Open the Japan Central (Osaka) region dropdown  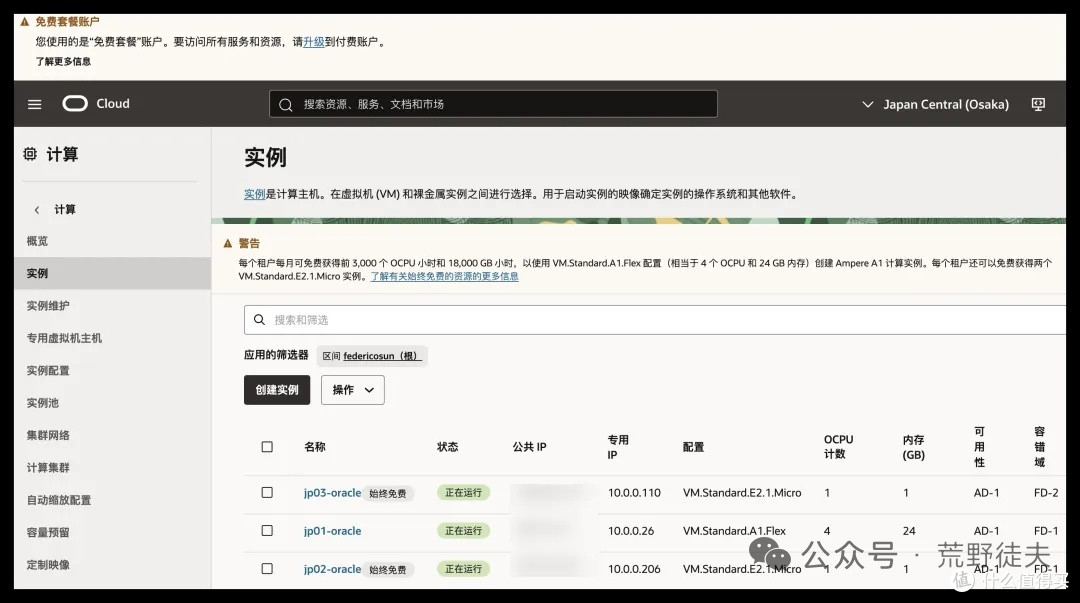(x=935, y=105)
